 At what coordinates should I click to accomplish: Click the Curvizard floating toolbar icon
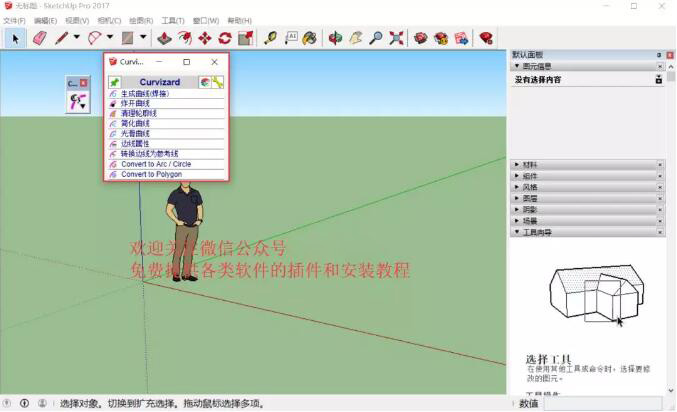tap(78, 101)
